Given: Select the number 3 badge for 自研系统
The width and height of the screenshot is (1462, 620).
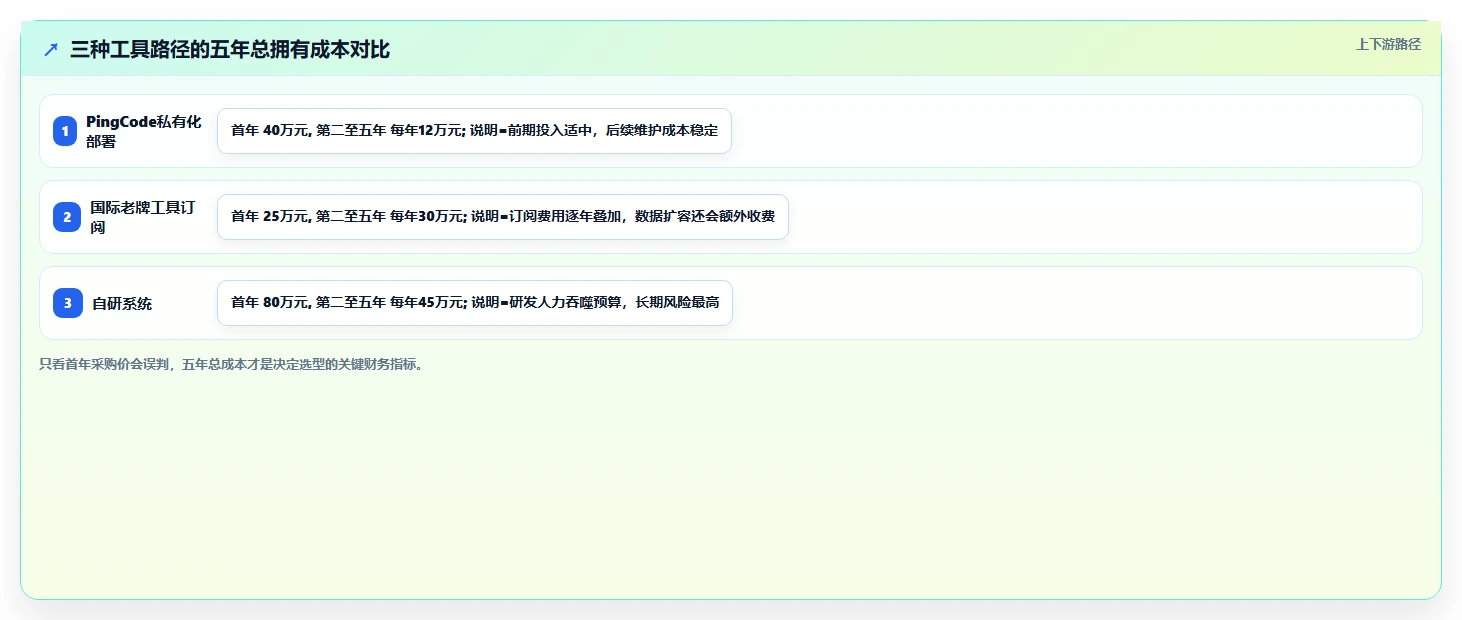Looking at the screenshot, I should (68, 302).
